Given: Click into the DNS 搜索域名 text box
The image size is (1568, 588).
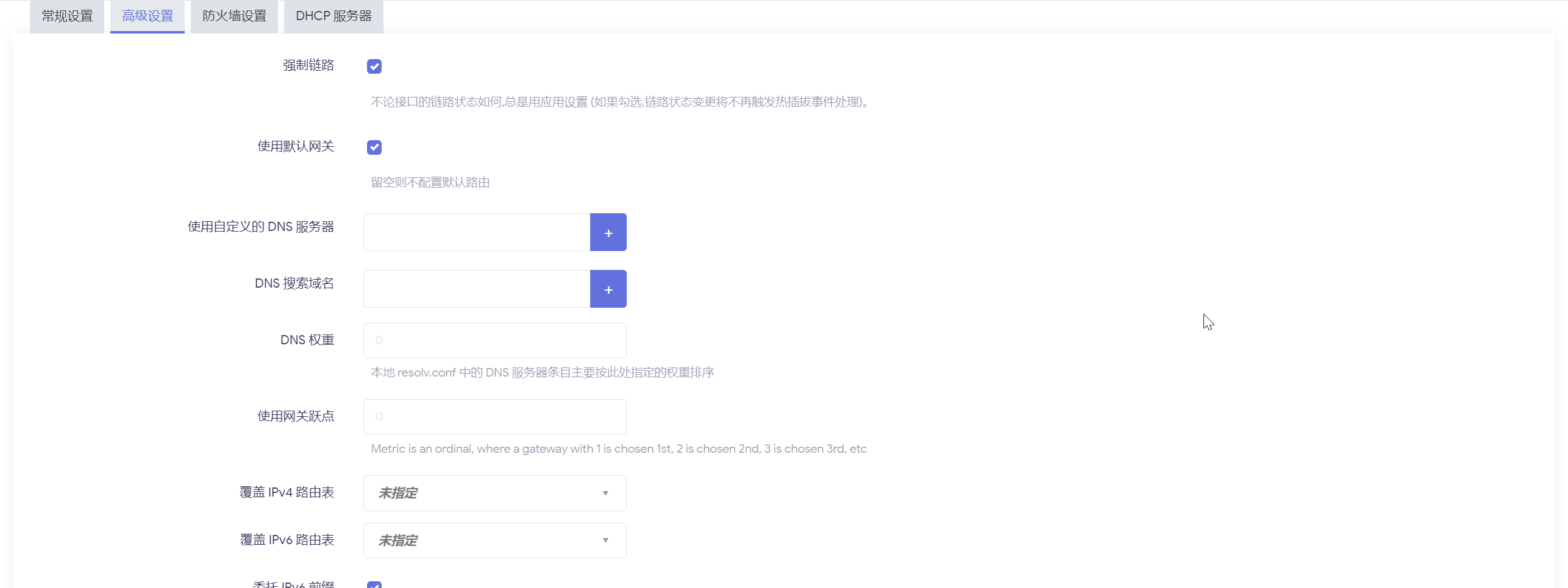Looking at the screenshot, I should 477,289.
